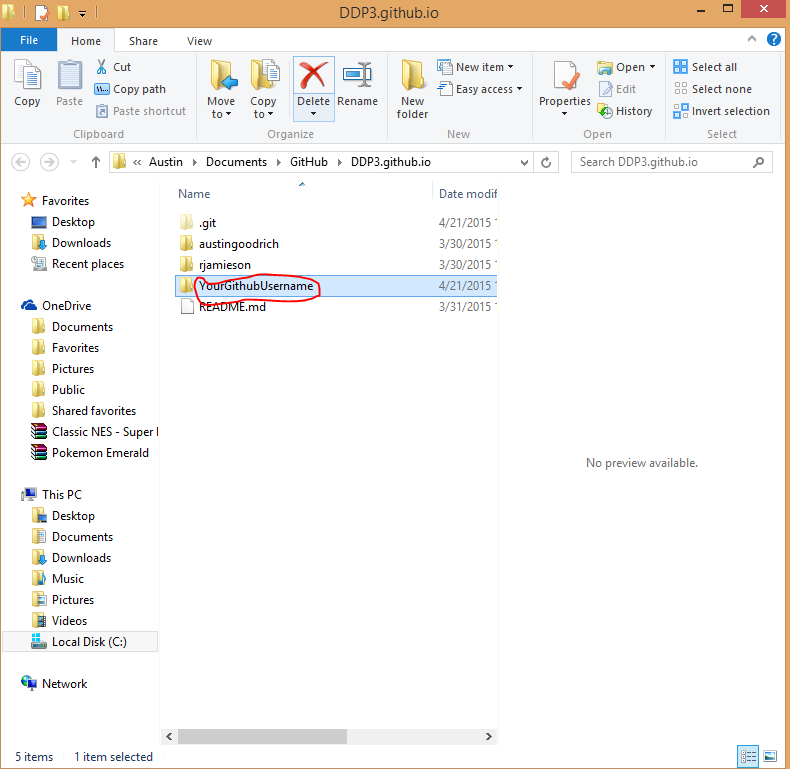Open the File menu tab
The image size is (790, 769).
tap(29, 41)
